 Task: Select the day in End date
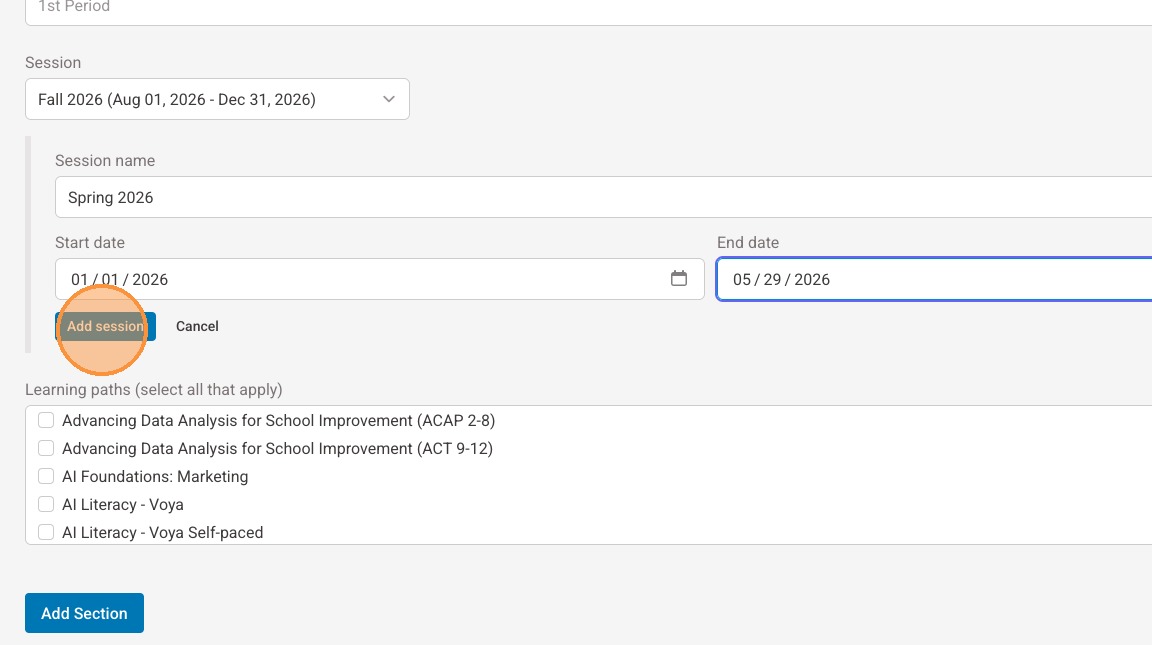772,280
